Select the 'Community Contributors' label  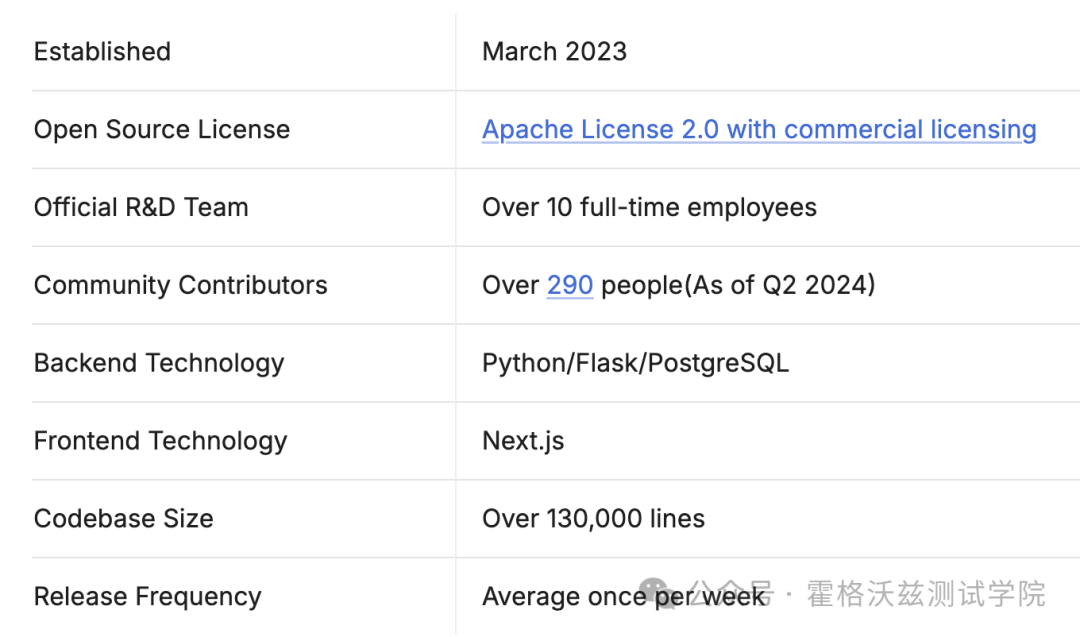[x=180, y=285]
